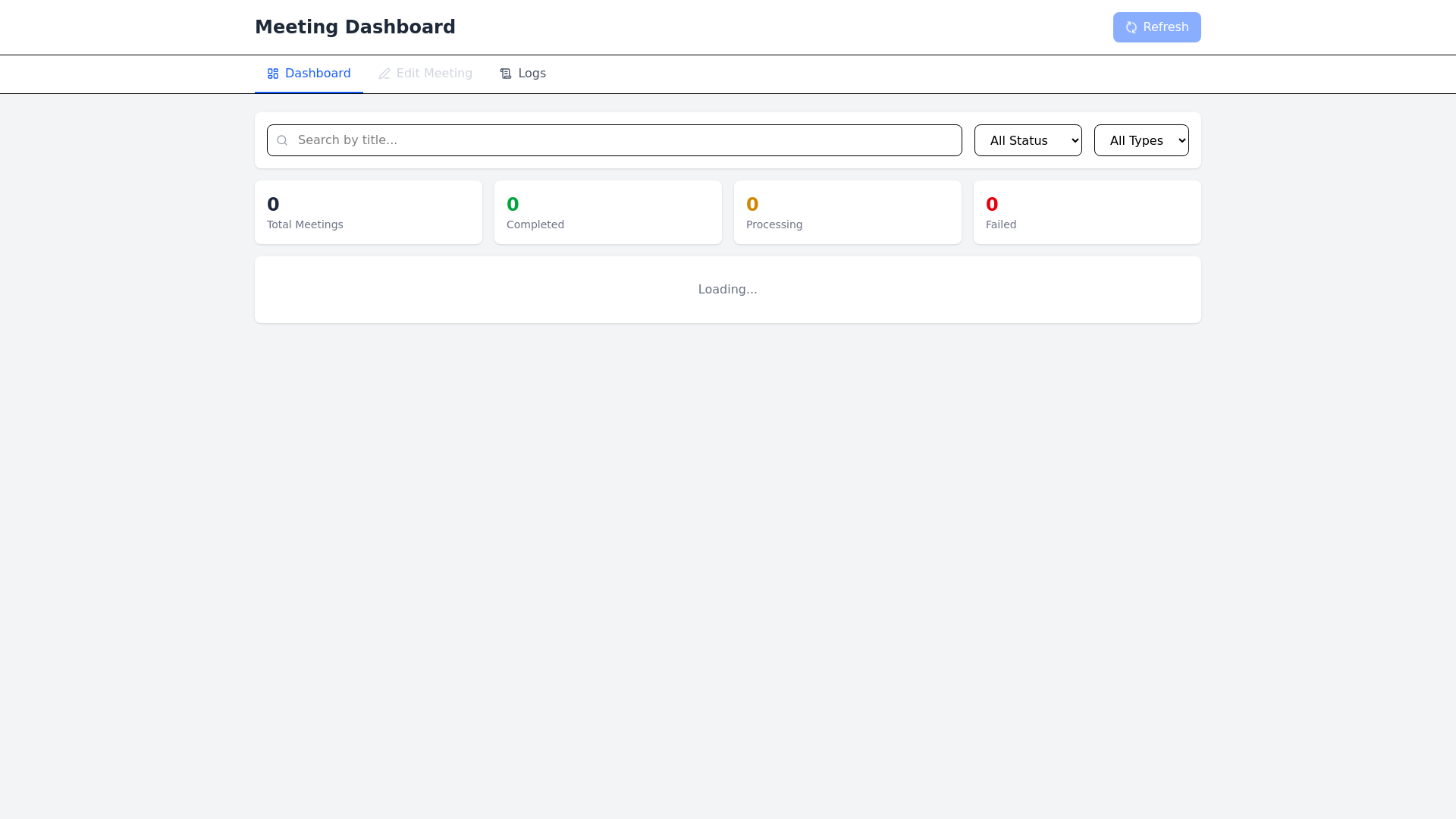Click the Logs scroll icon

(506, 74)
